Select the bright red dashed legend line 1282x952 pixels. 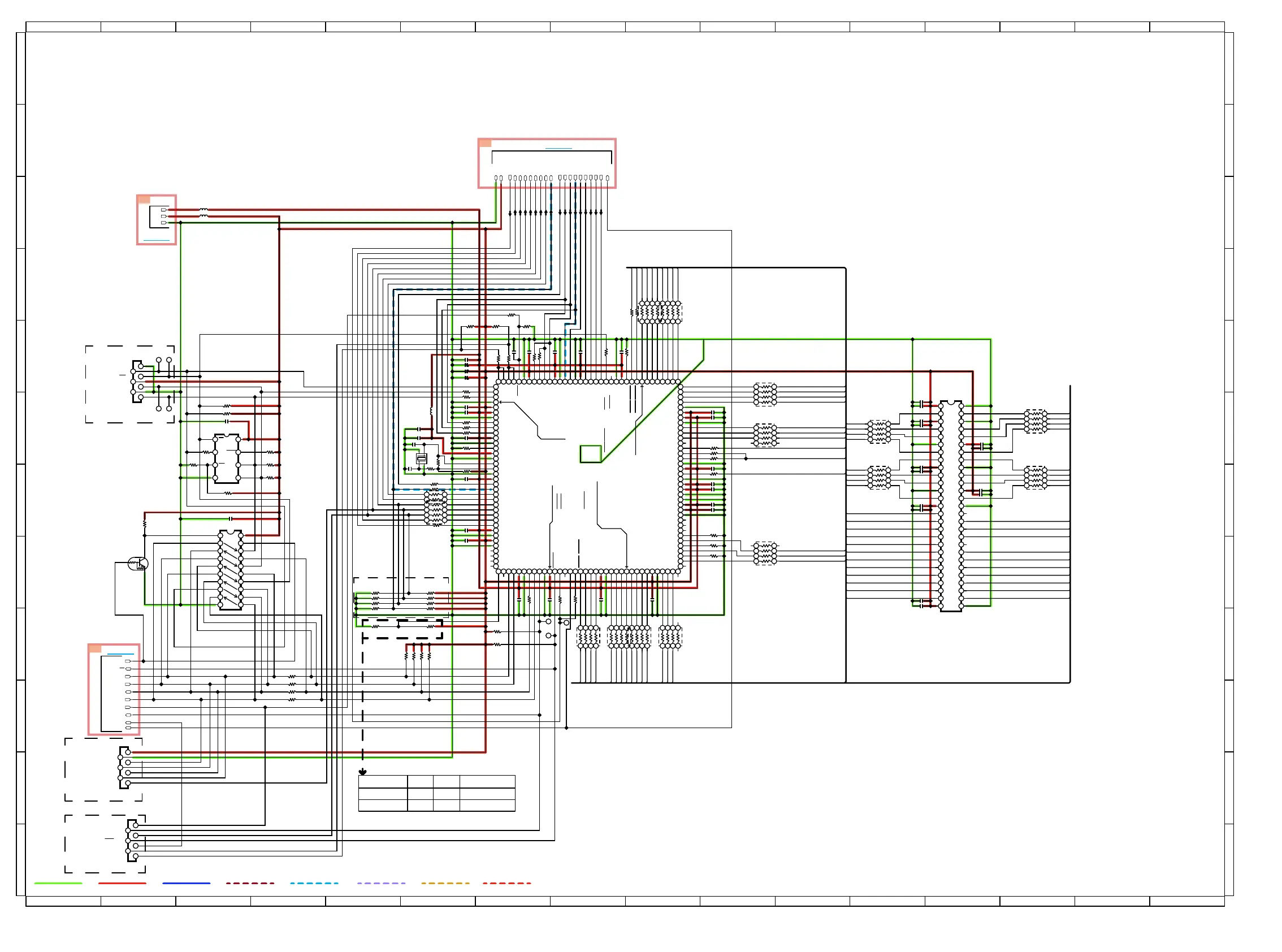pos(506,883)
